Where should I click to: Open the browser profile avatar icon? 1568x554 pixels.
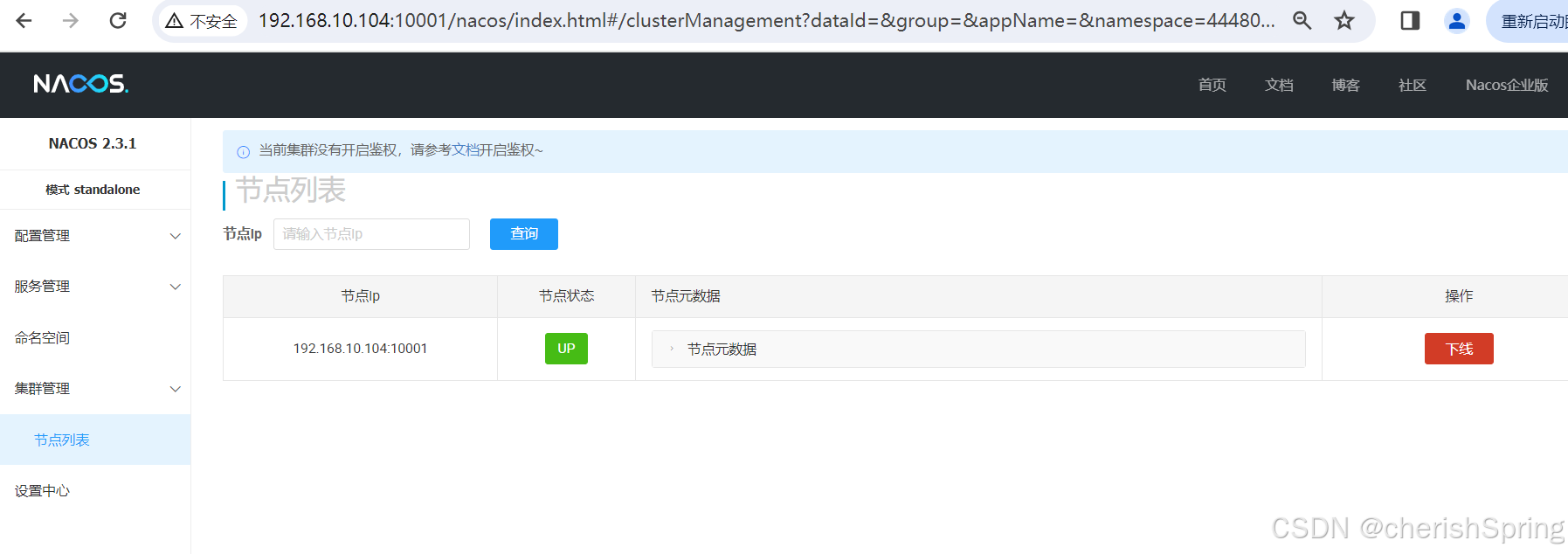click(1456, 20)
